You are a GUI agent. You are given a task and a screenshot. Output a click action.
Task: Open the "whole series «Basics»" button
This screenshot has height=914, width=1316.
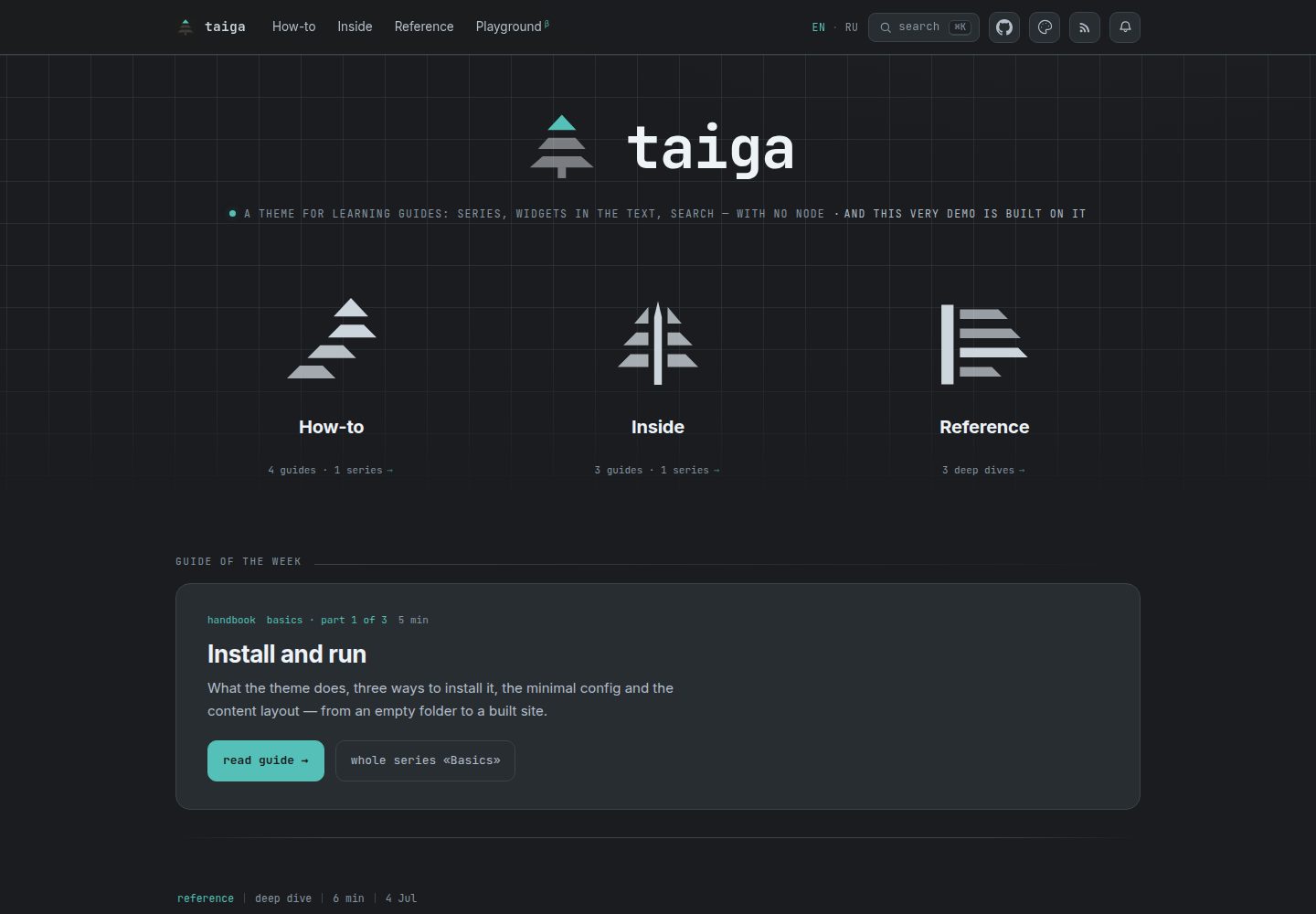[x=426, y=760]
